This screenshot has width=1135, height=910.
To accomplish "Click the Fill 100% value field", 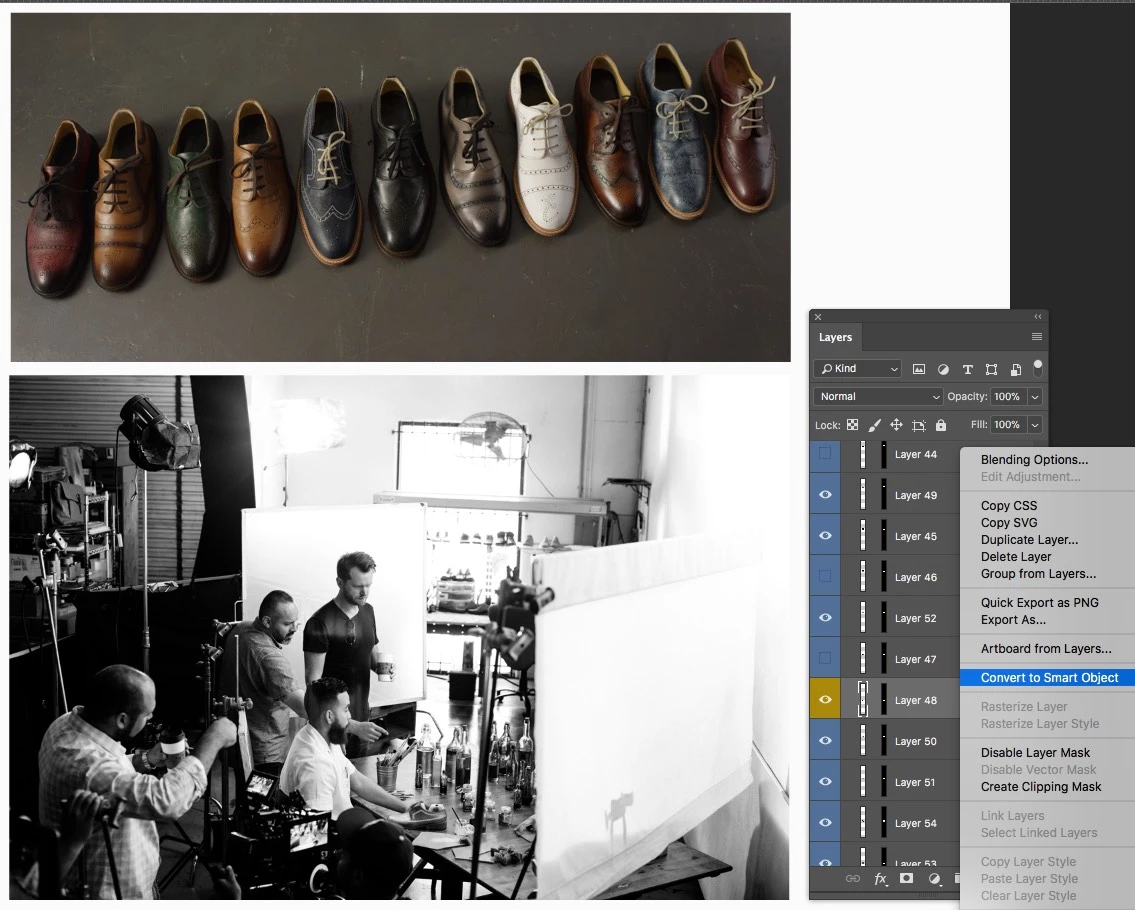I will pyautogui.click(x=1007, y=425).
